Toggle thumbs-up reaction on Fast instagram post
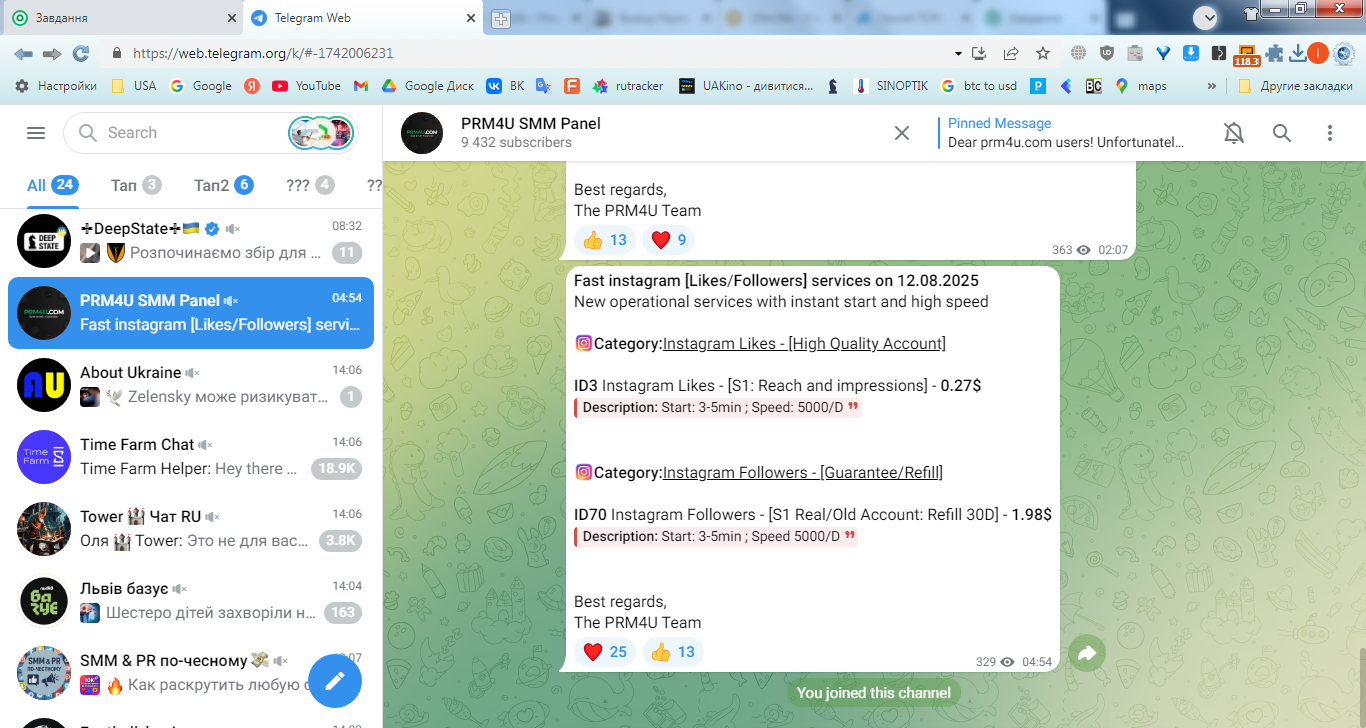 click(x=672, y=652)
